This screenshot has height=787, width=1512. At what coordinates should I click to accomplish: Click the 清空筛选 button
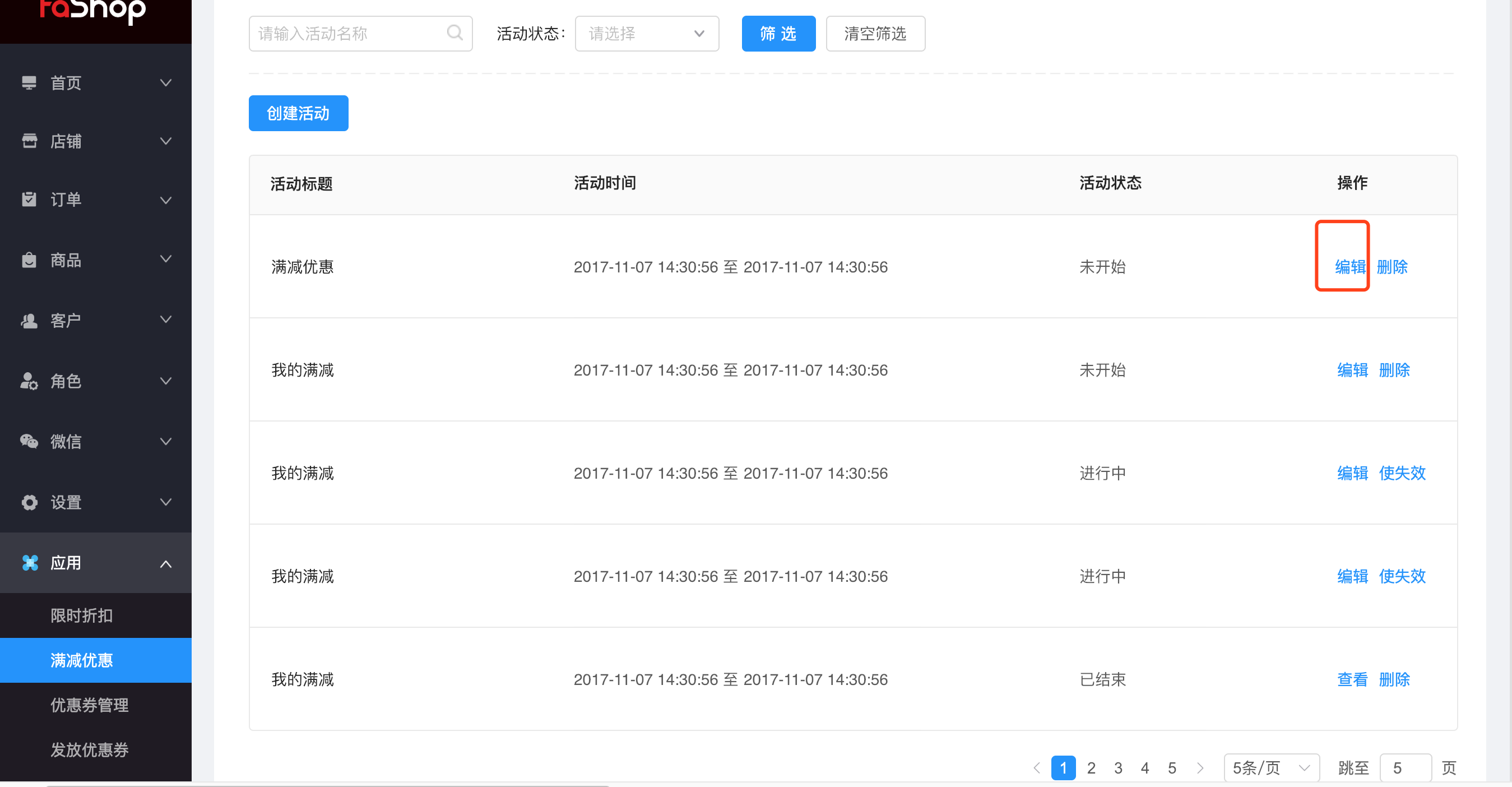tap(875, 34)
